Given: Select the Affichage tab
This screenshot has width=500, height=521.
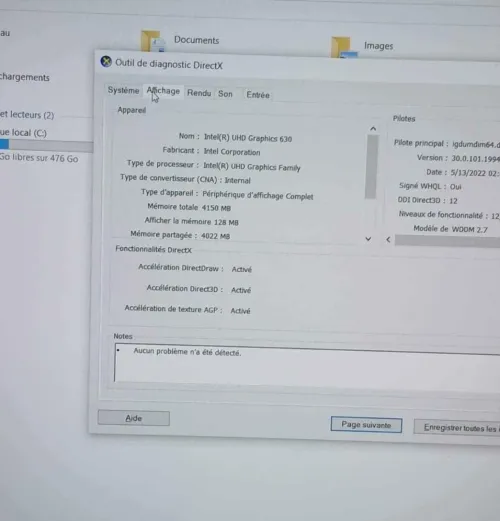Looking at the screenshot, I should (163, 91).
